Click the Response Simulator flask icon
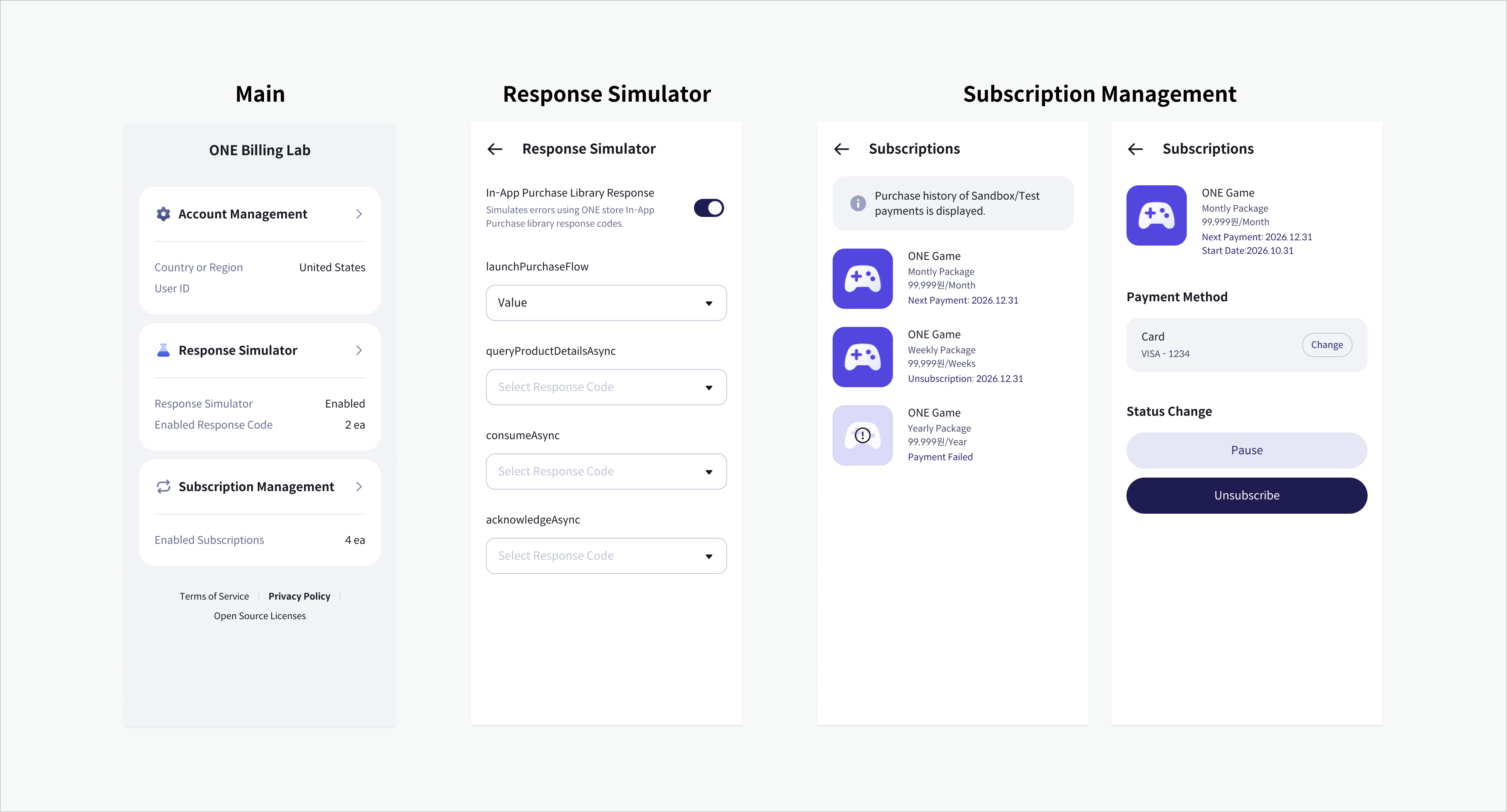 coord(163,350)
